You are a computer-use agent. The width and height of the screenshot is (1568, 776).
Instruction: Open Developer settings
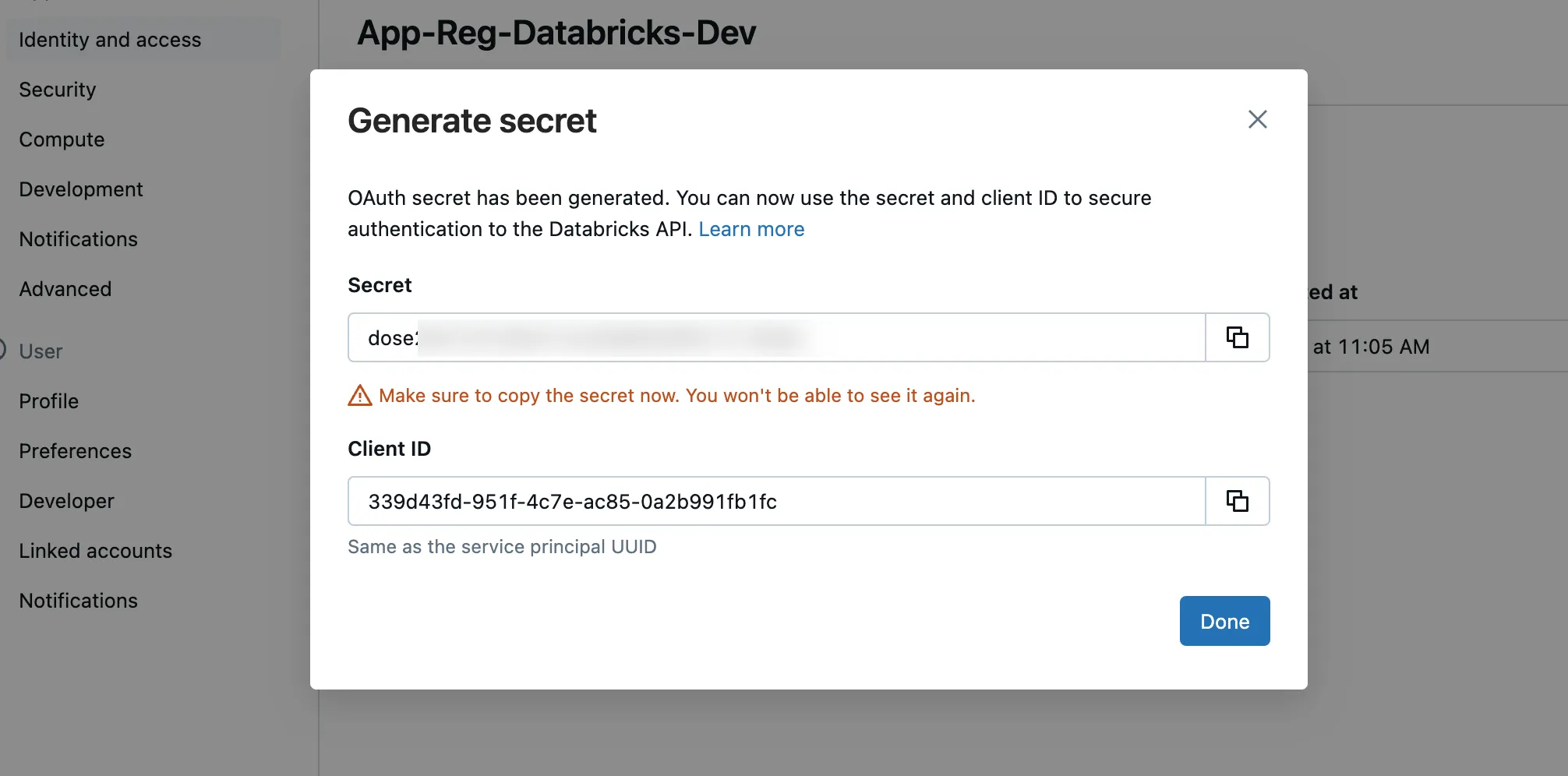tap(67, 501)
